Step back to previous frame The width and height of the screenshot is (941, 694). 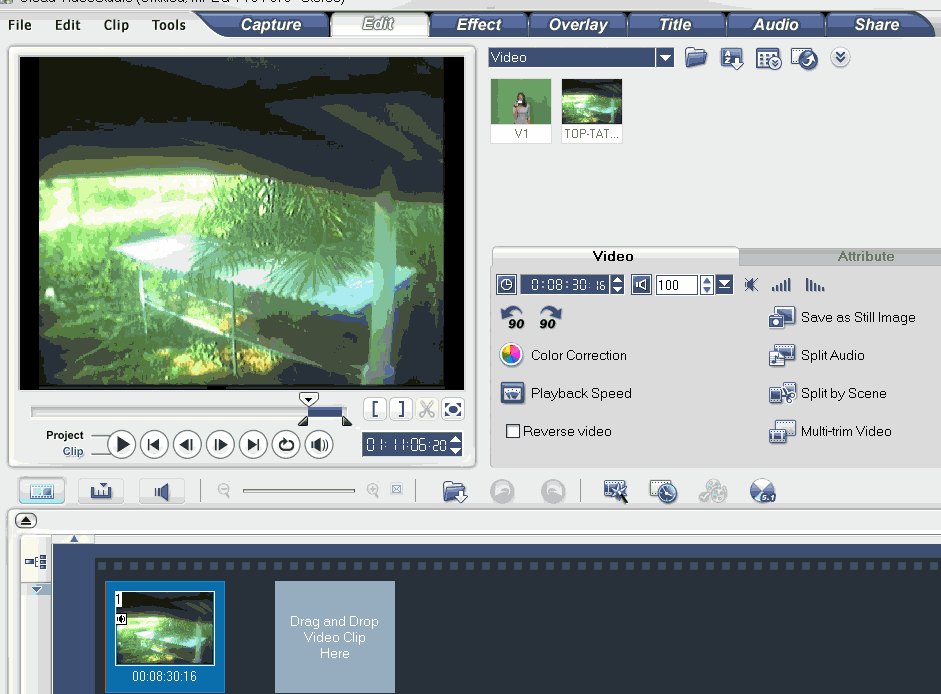click(x=187, y=445)
